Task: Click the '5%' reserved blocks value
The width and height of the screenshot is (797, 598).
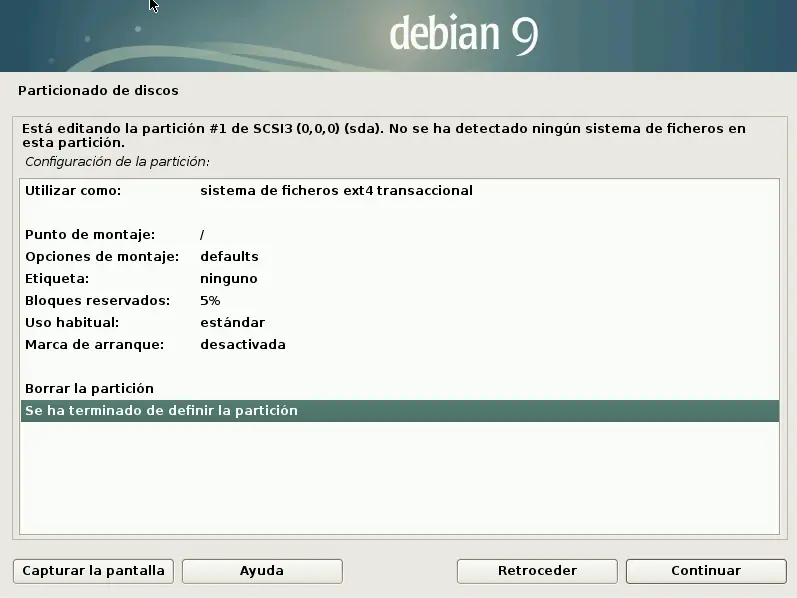Action: coord(210,301)
